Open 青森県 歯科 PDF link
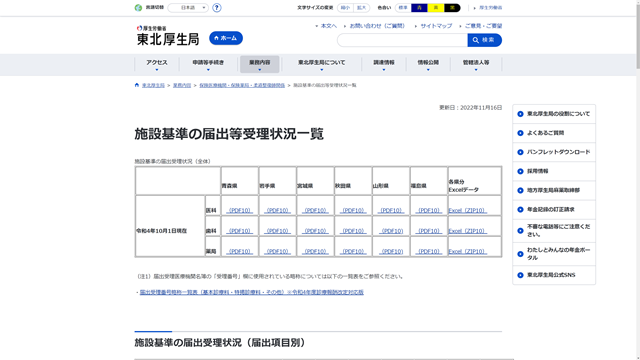The image size is (640, 360). coord(240,231)
